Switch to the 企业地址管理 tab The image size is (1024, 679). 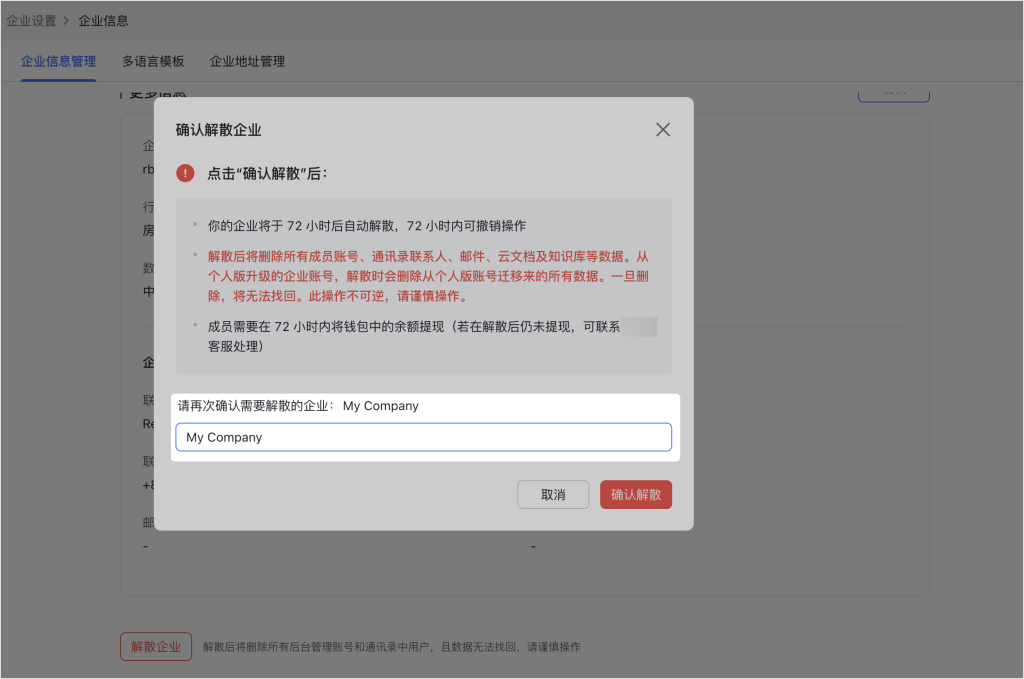247,61
